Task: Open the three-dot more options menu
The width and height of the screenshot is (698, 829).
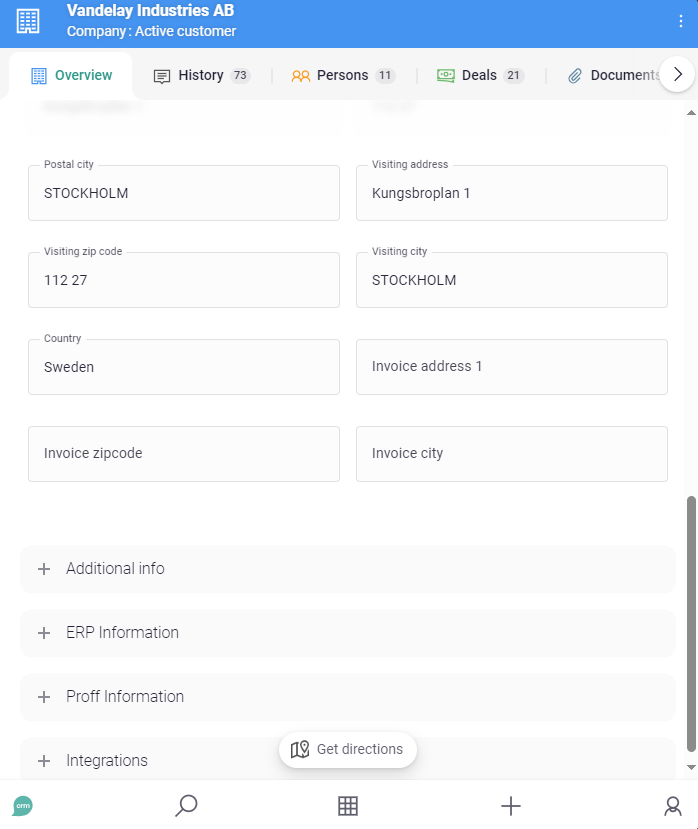Action: point(681,21)
